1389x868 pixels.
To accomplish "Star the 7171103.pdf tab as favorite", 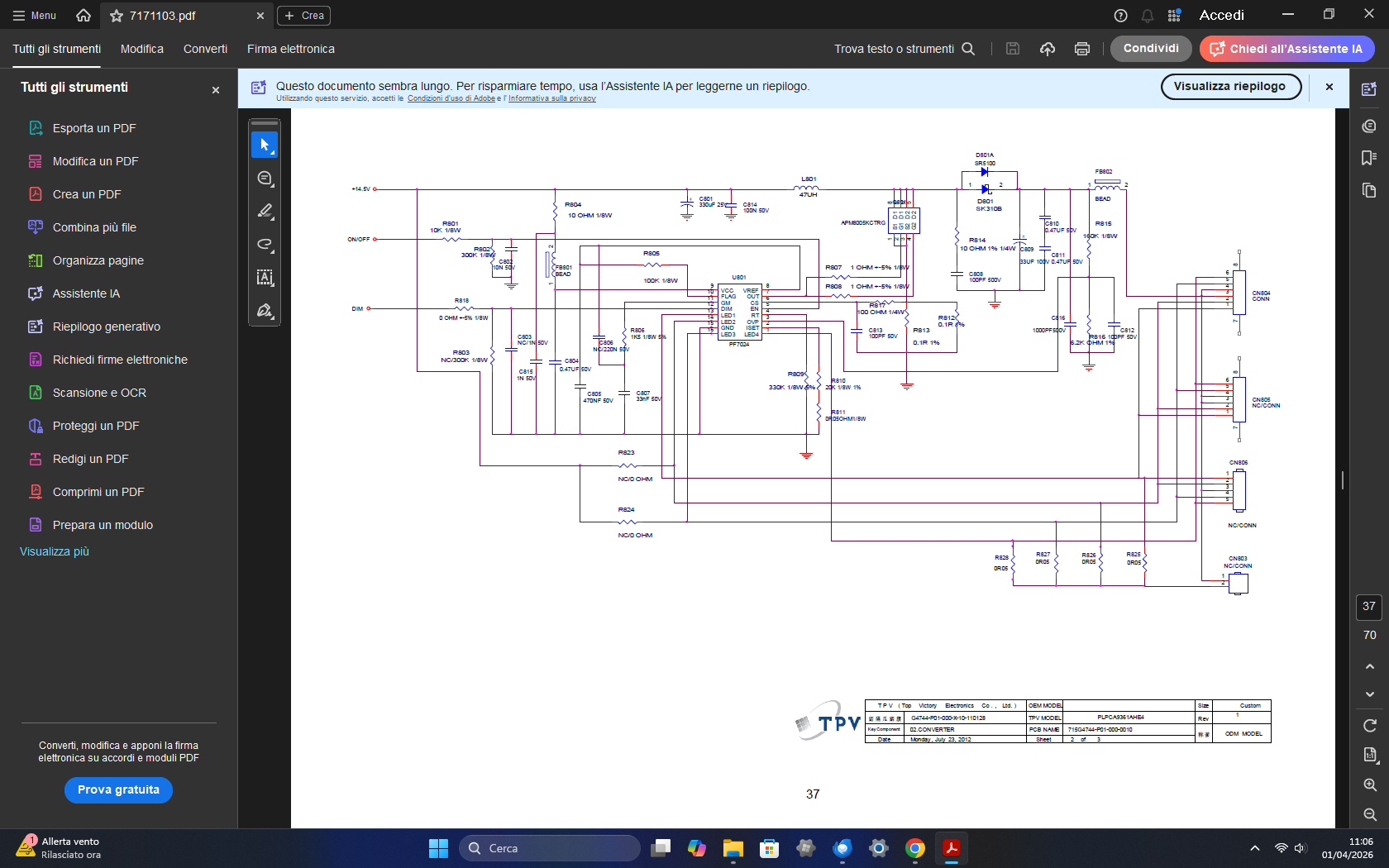I will [117, 16].
